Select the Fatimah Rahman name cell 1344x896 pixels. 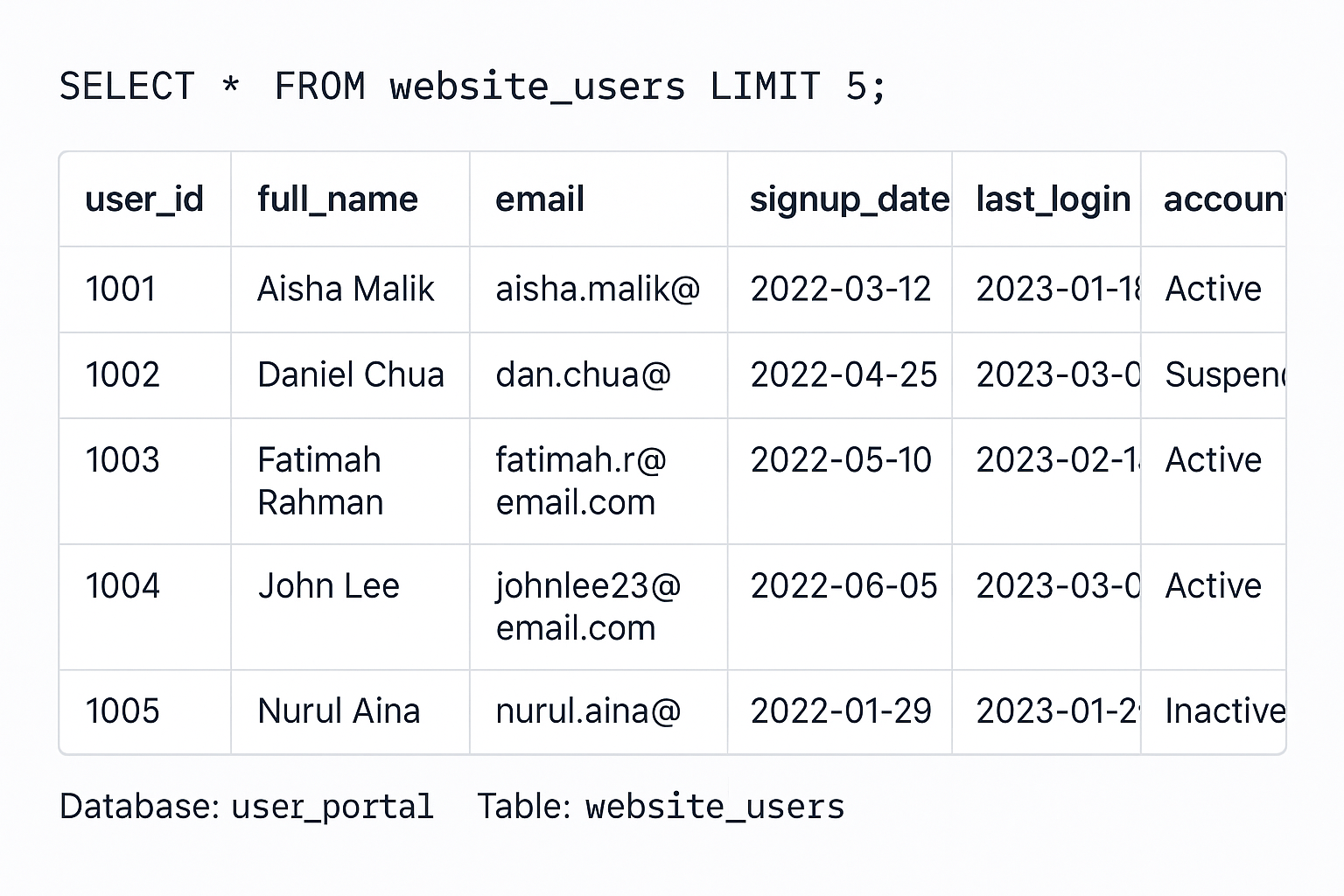point(320,480)
